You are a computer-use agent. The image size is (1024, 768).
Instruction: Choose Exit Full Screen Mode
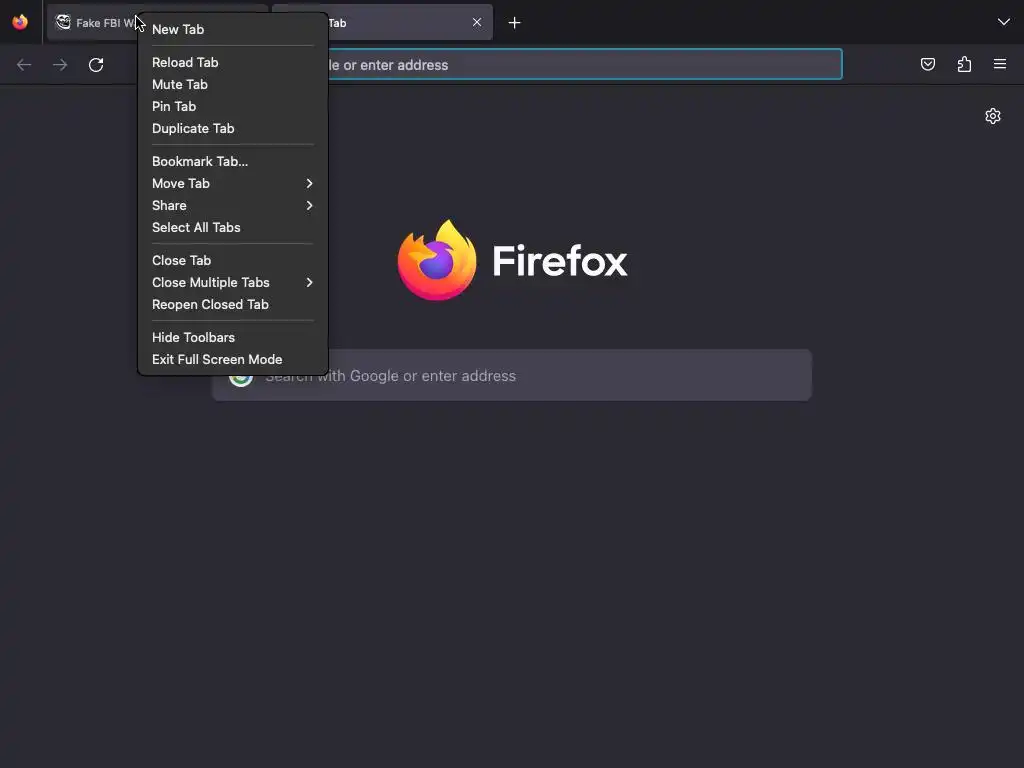232,360
